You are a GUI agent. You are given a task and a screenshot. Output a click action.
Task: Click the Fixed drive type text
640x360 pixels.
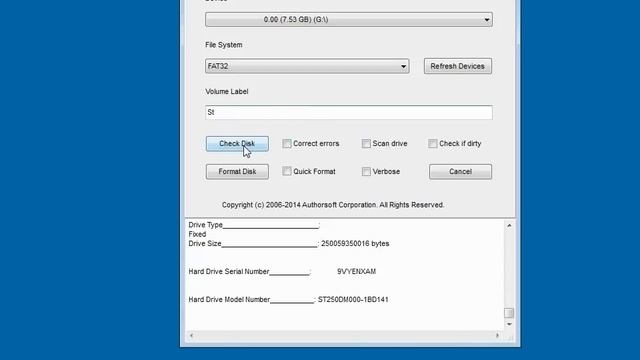pyautogui.click(x=197, y=234)
